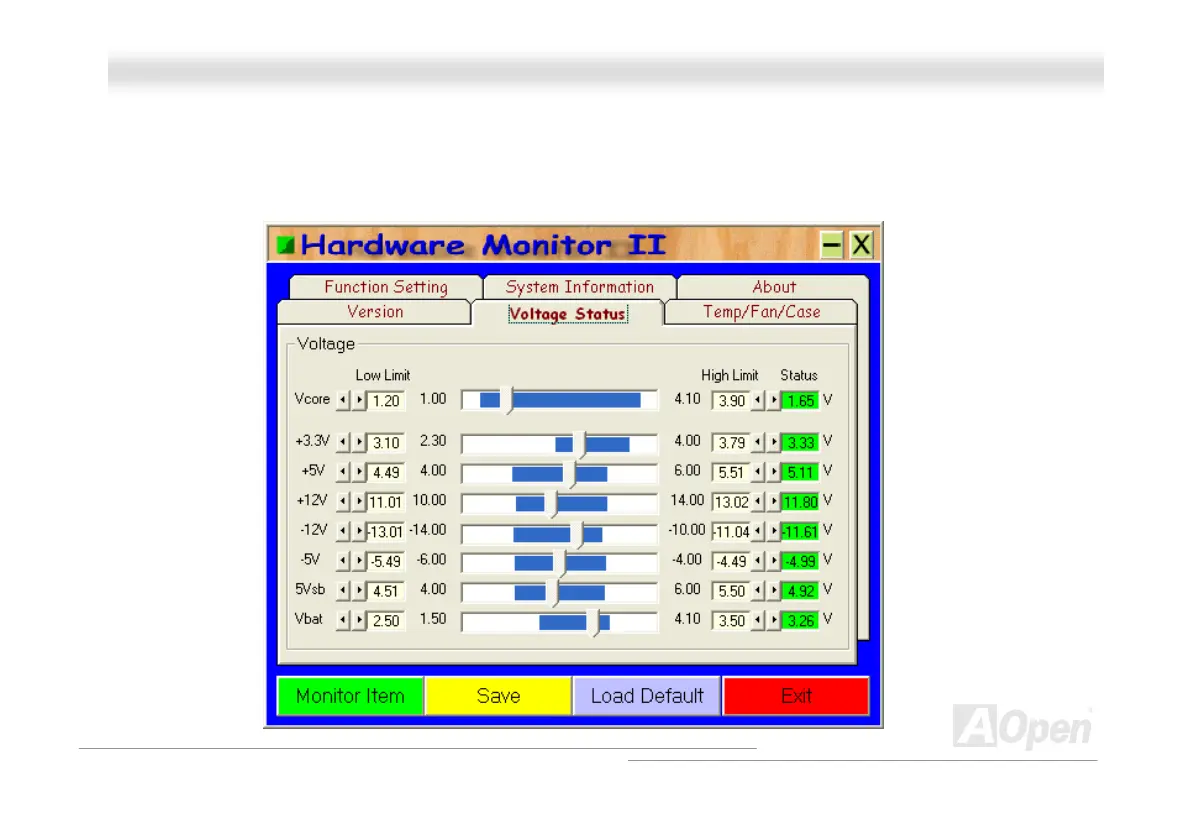Click the yellow Save button

[x=498, y=696]
